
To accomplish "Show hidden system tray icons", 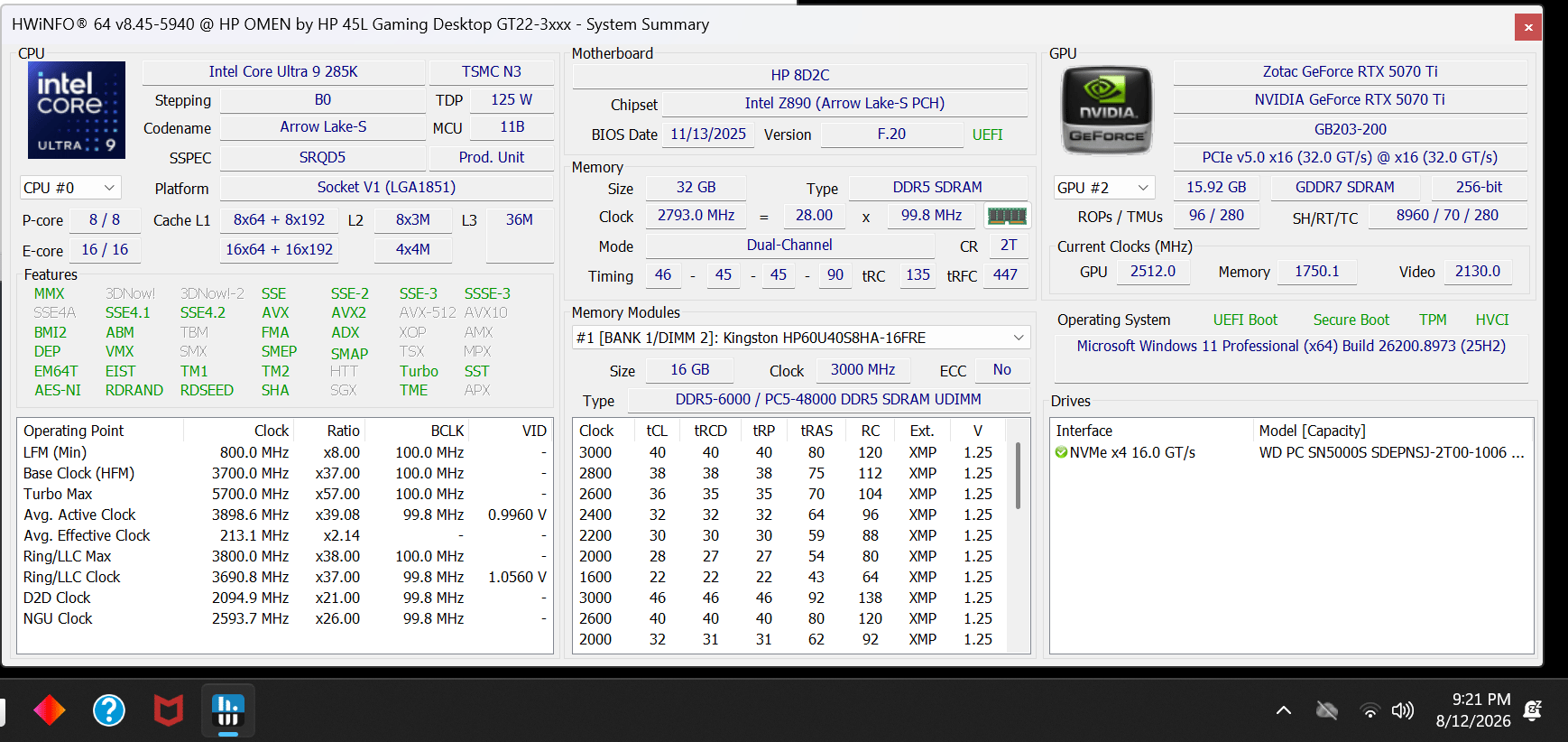I will 1283,710.
